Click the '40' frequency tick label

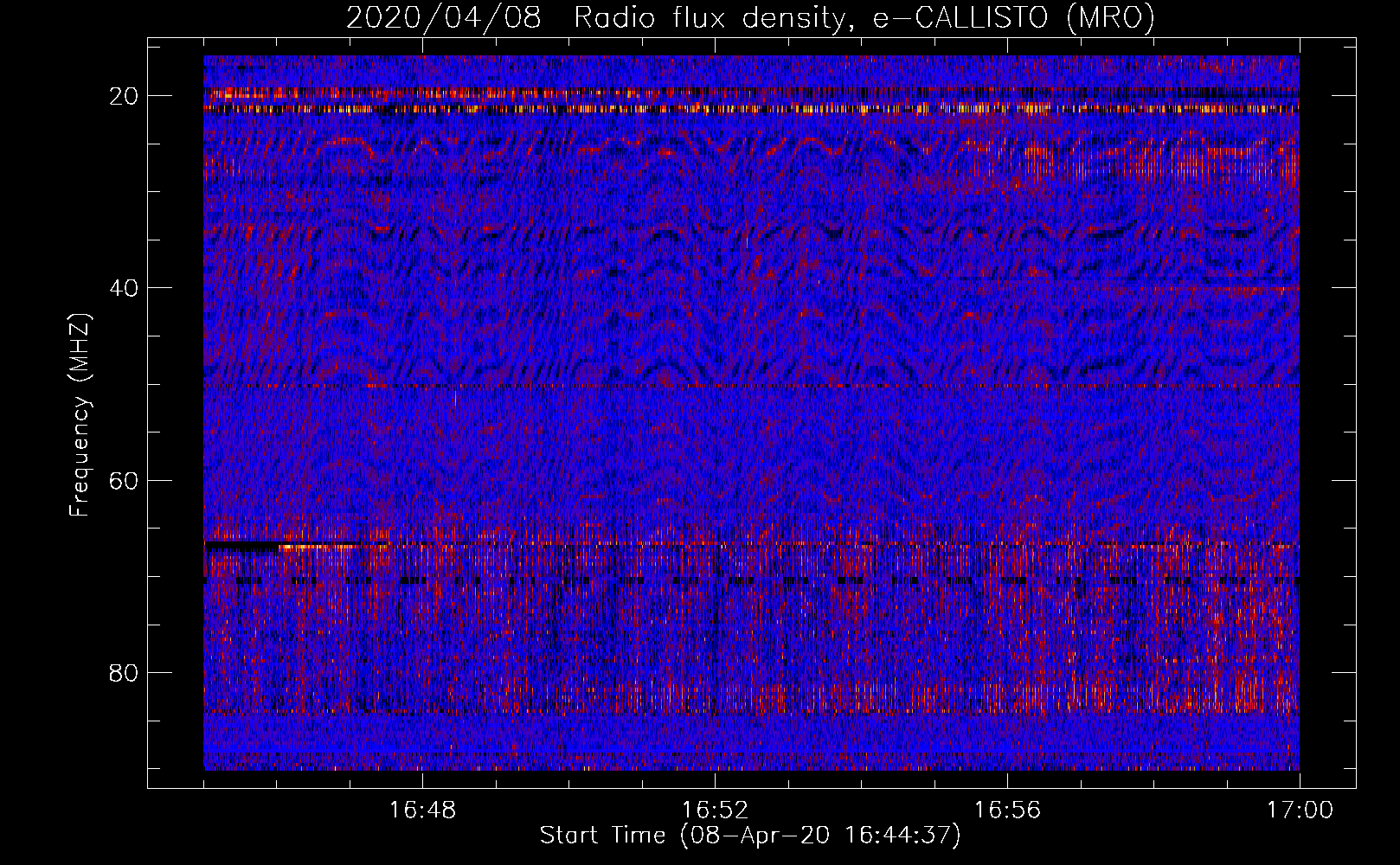tap(124, 288)
